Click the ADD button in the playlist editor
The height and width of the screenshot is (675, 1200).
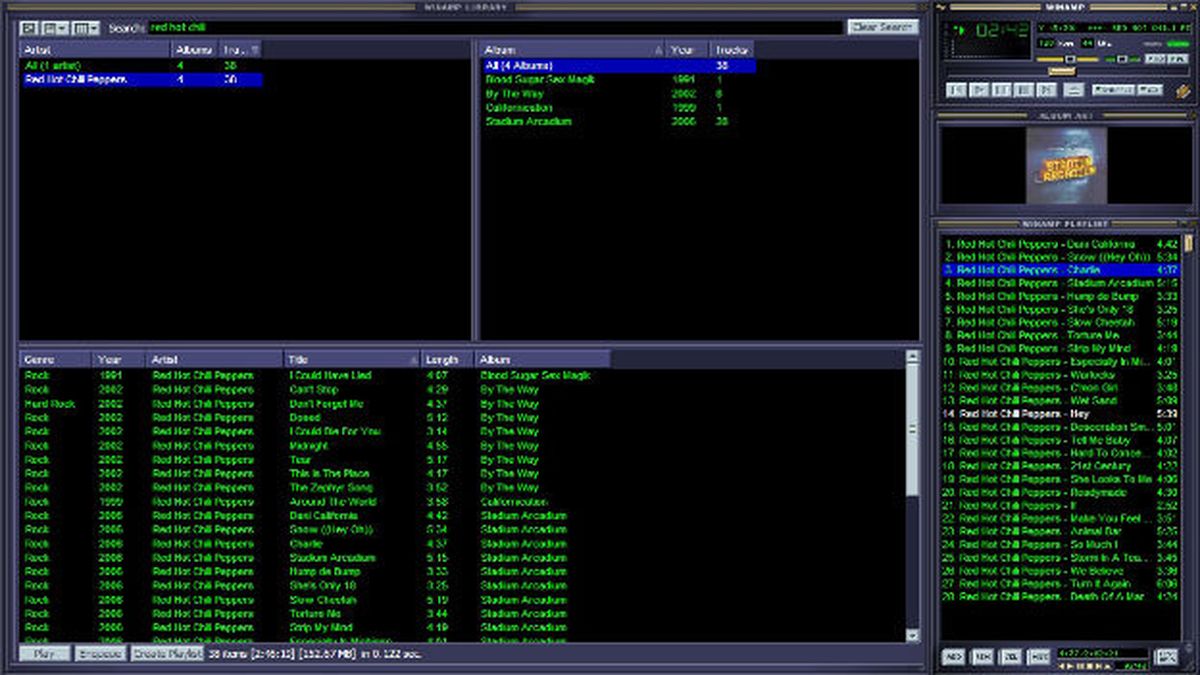point(954,657)
